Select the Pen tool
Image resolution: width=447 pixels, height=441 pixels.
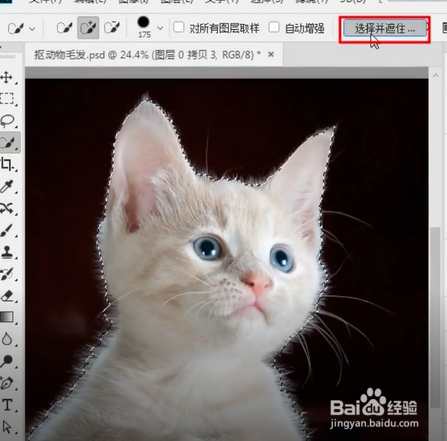pyautogui.click(x=7, y=383)
